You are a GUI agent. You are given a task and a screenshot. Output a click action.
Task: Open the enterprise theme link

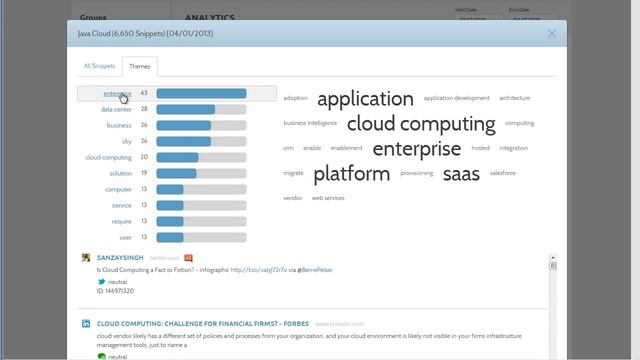tap(118, 93)
